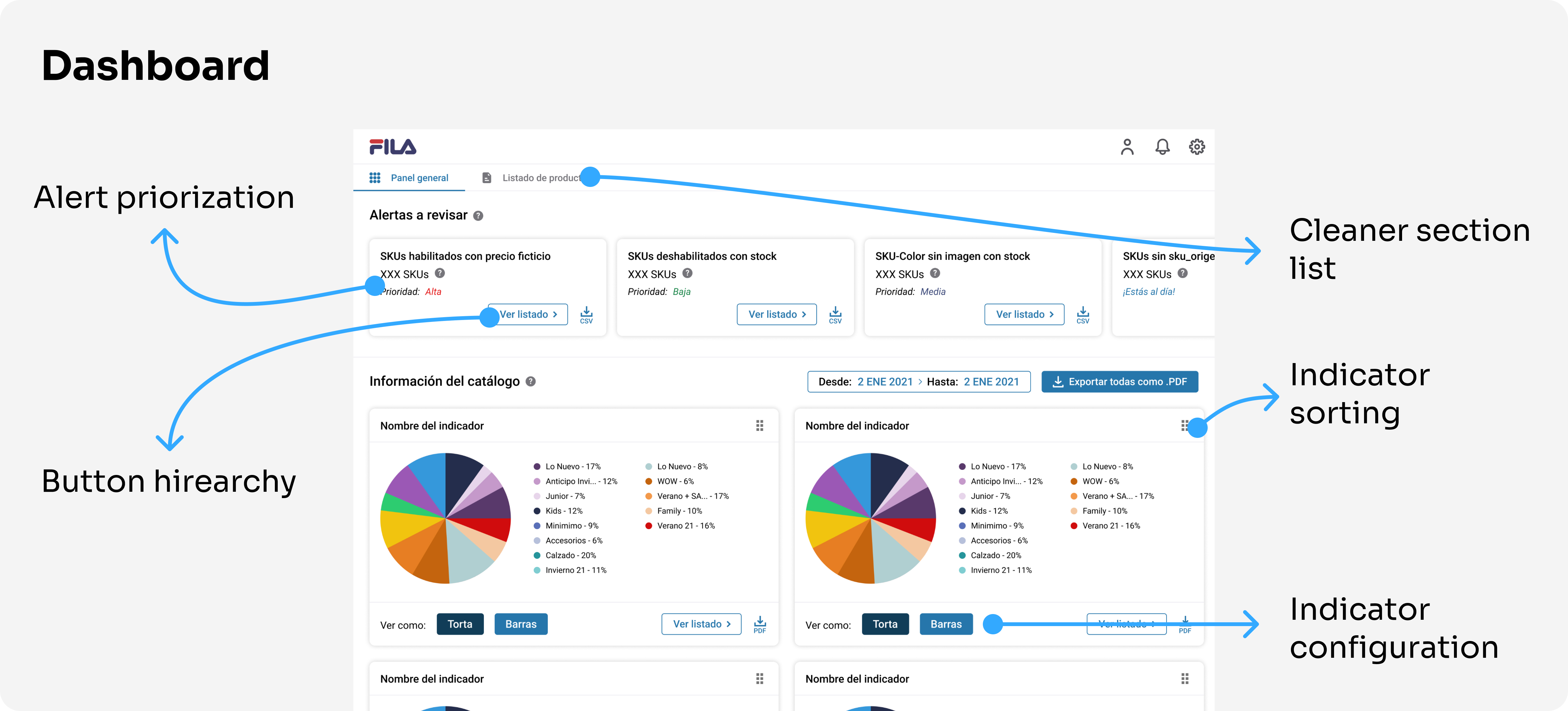Download PDF of first indicator chart
Image resolution: width=1568 pixels, height=711 pixels.
point(760,625)
